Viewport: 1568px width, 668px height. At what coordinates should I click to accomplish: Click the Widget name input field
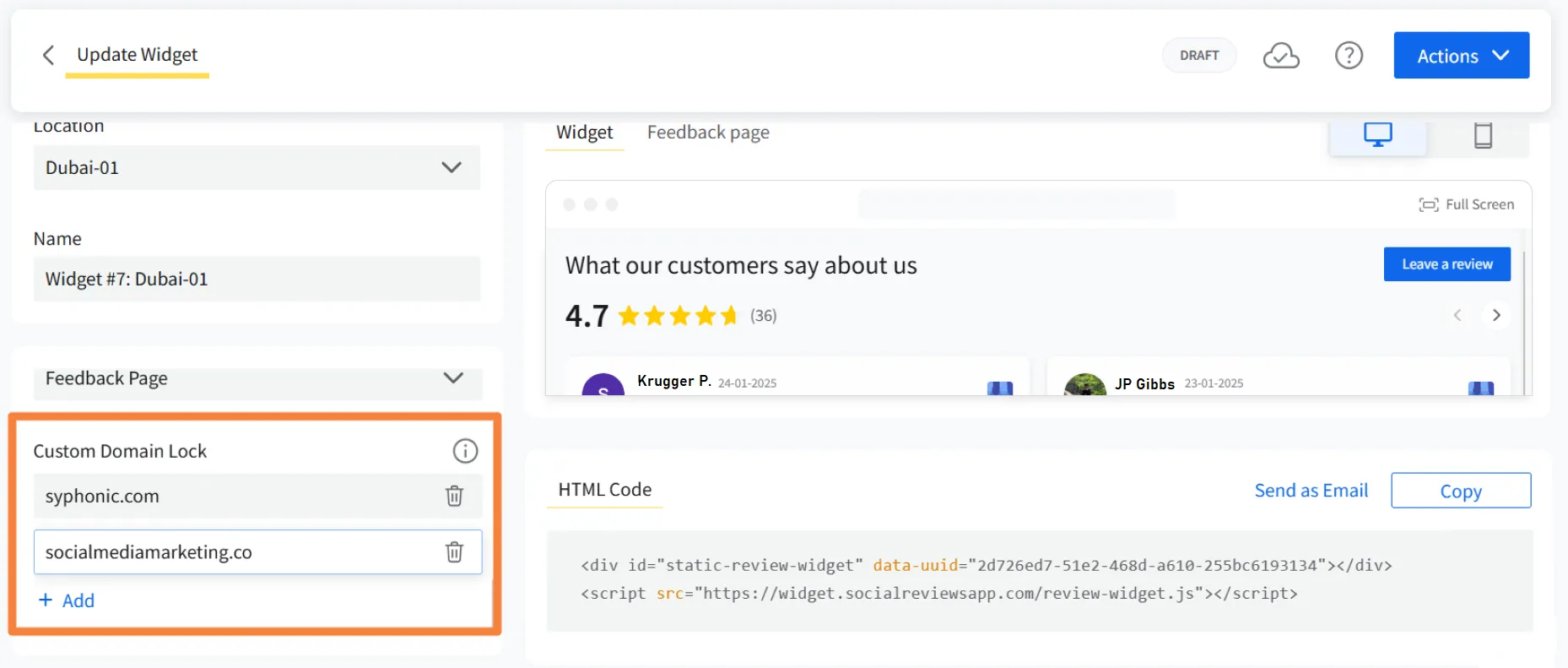coord(257,279)
